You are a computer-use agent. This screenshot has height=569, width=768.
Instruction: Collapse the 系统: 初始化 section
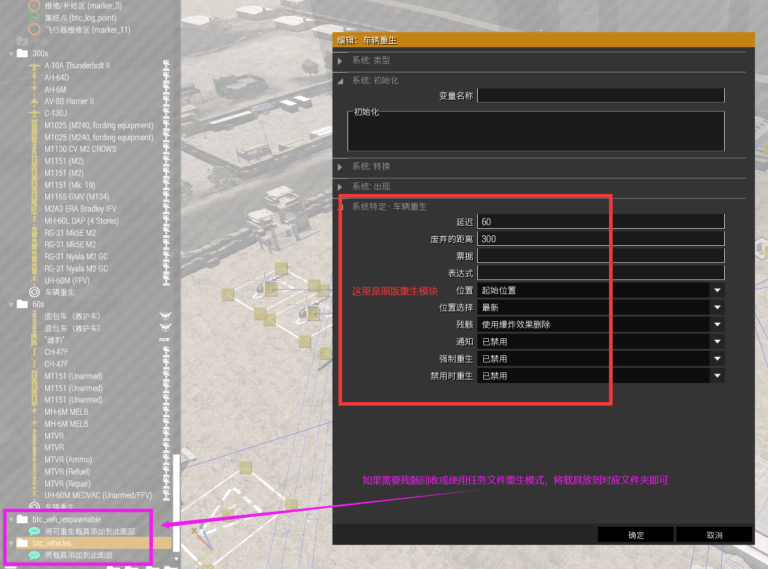coord(340,81)
